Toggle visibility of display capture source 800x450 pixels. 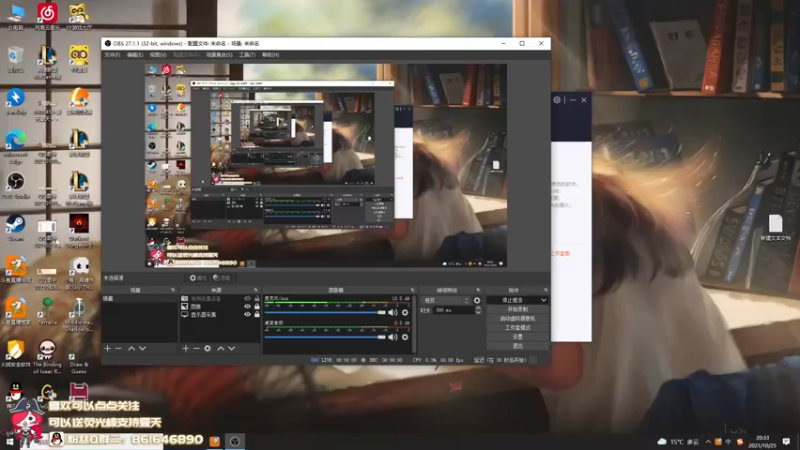tap(247, 315)
